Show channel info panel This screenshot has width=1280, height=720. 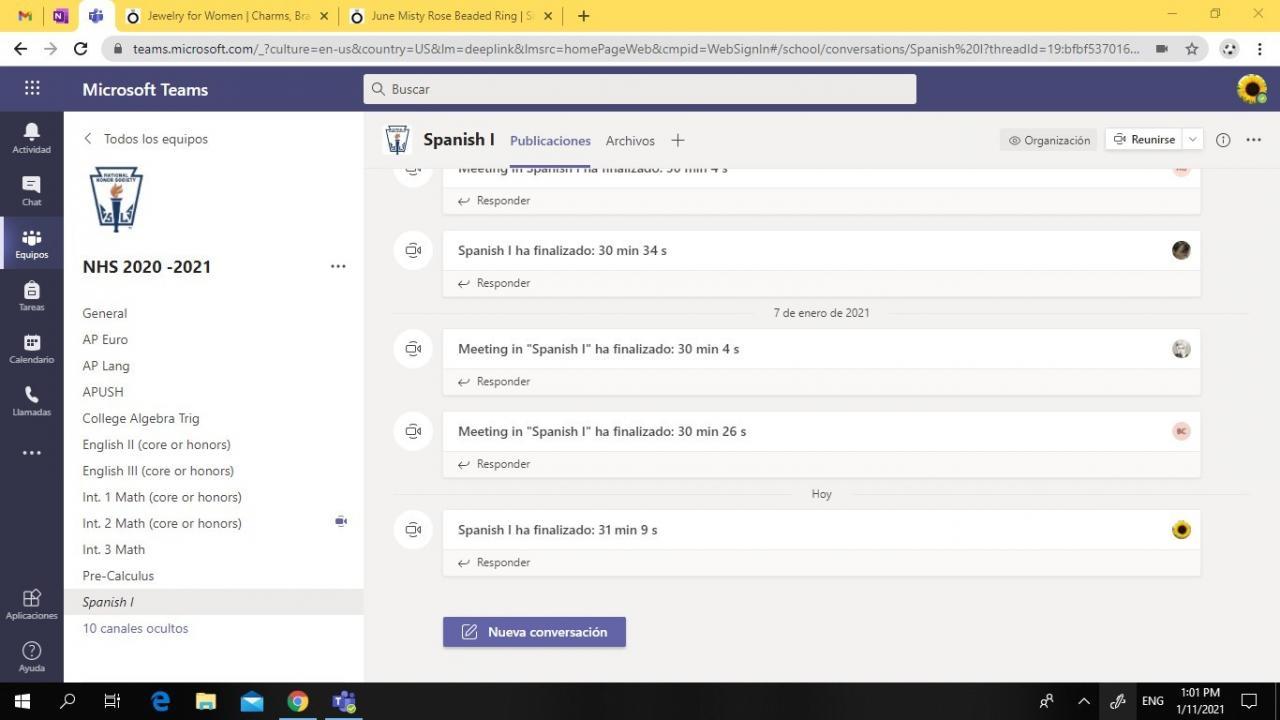[1223, 140]
